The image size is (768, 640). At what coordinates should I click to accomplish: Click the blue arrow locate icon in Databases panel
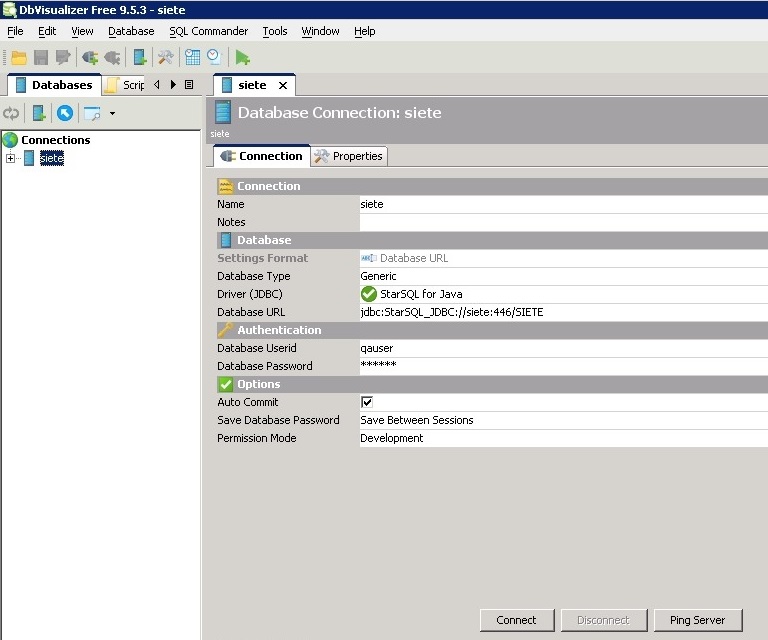(x=65, y=113)
